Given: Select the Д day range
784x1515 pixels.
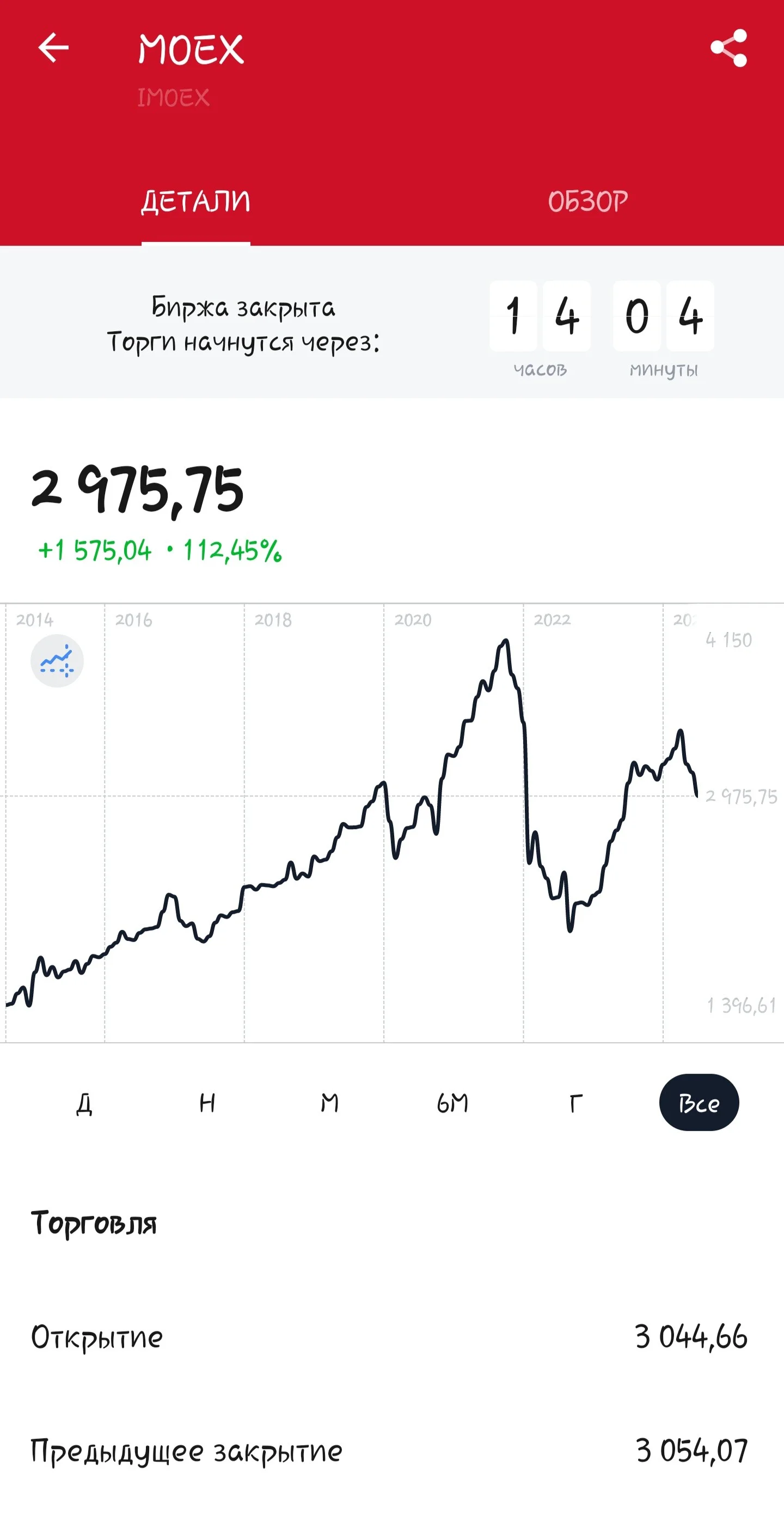Looking at the screenshot, I should (84, 1103).
